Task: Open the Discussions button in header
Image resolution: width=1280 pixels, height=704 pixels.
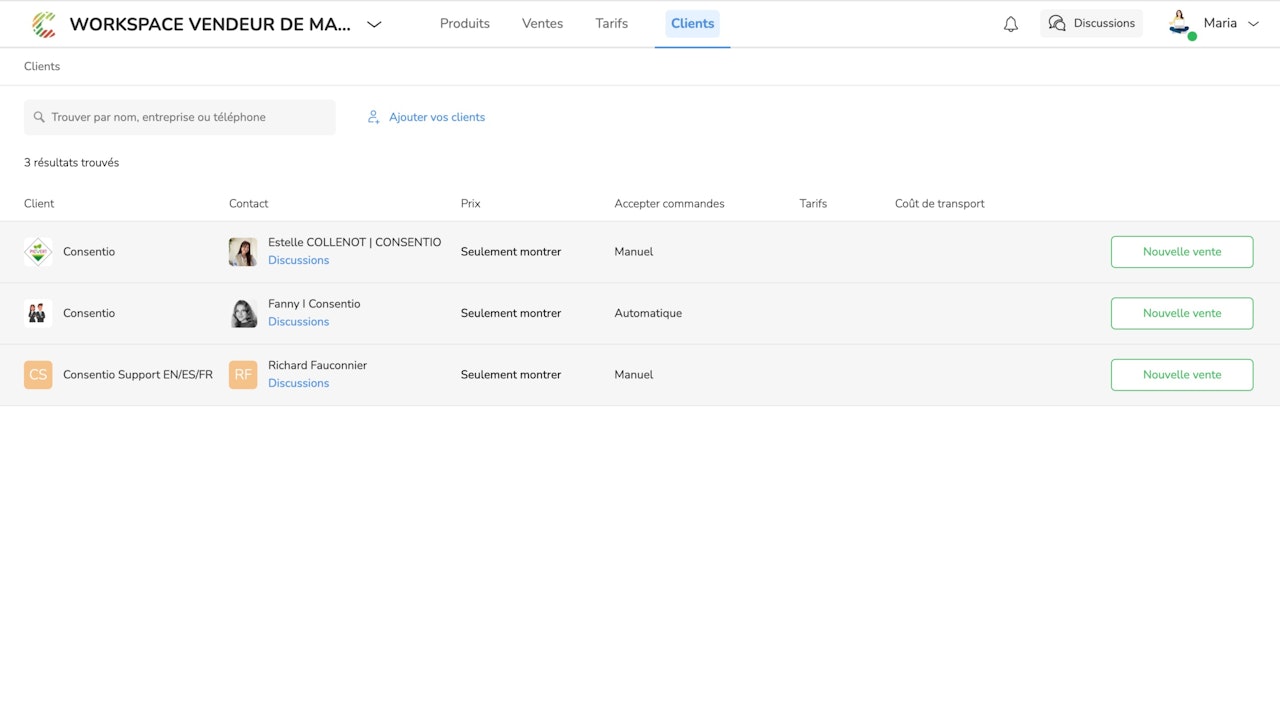Action: click(x=1091, y=24)
